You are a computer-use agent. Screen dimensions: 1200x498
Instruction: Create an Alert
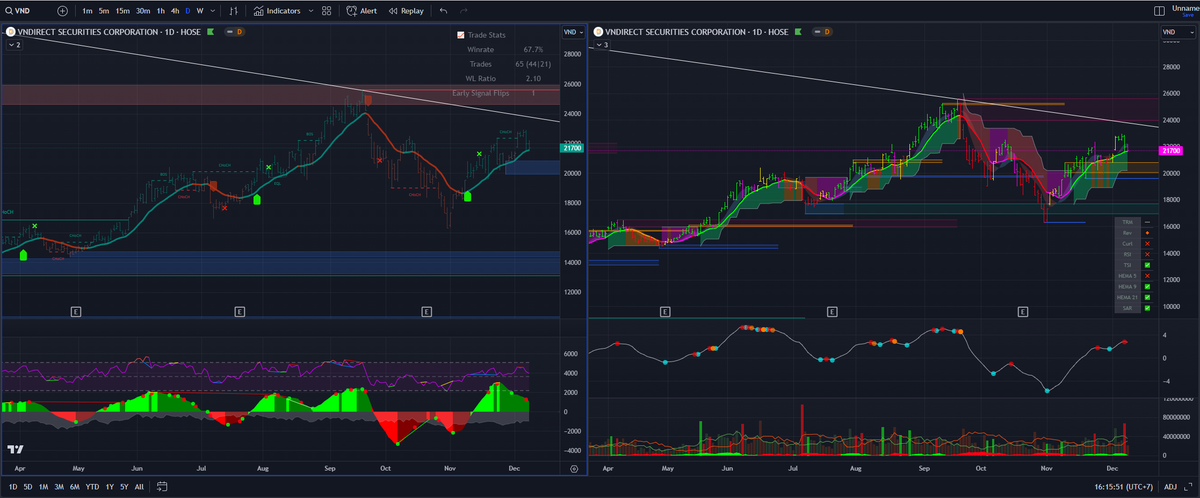click(x=362, y=10)
